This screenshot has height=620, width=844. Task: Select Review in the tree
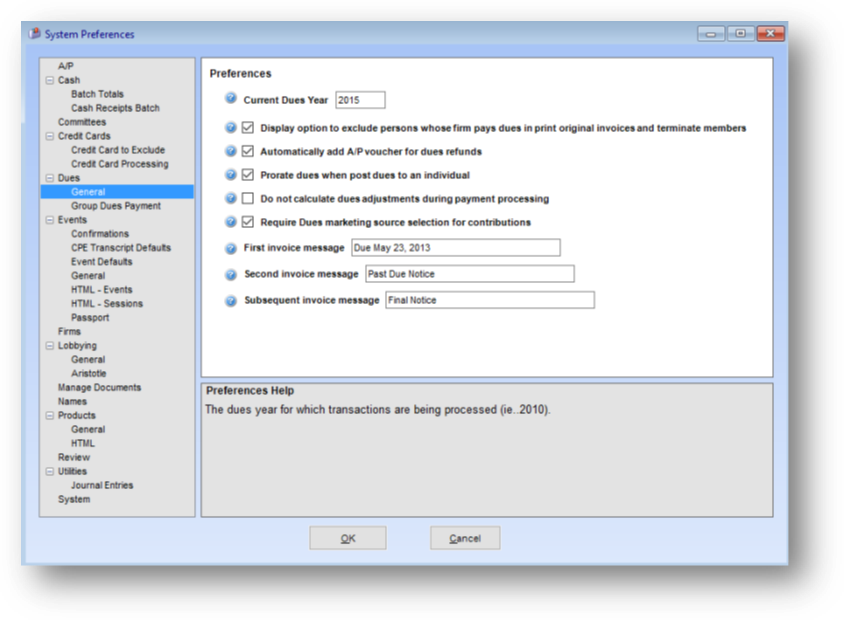[x=74, y=458]
